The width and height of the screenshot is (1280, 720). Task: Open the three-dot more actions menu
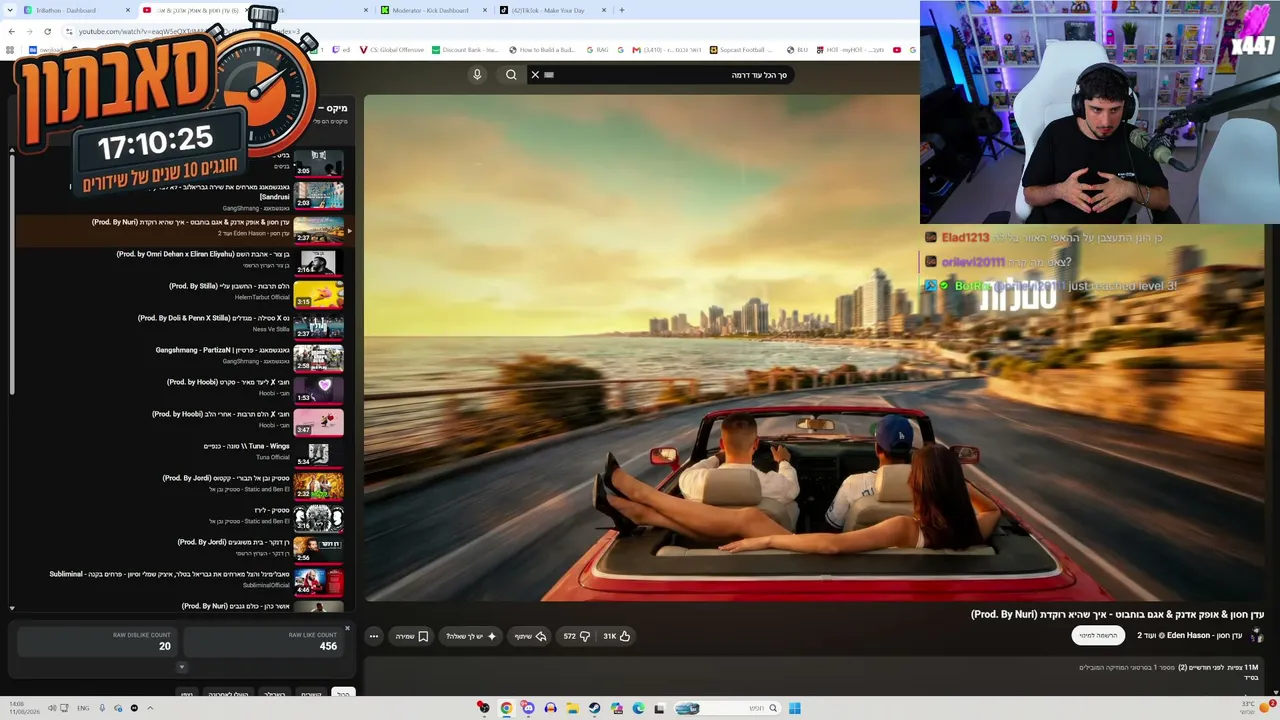[374, 636]
